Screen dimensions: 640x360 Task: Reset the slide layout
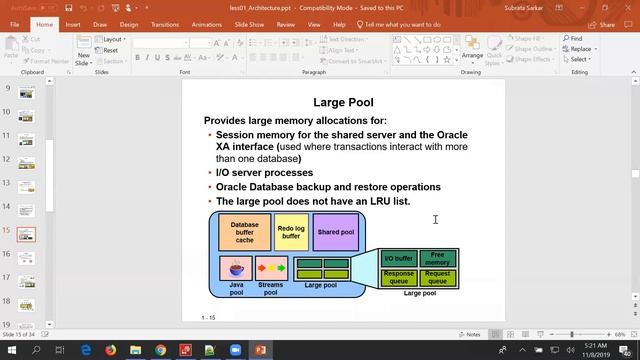[107, 50]
